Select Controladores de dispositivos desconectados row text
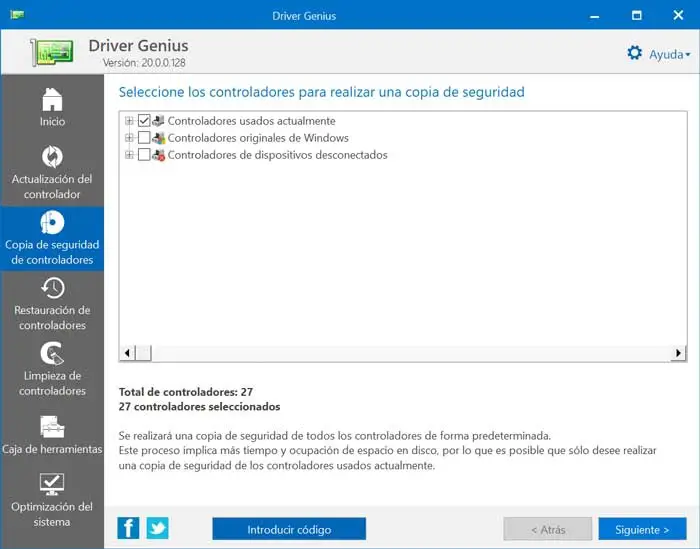700x549 pixels. pos(277,155)
